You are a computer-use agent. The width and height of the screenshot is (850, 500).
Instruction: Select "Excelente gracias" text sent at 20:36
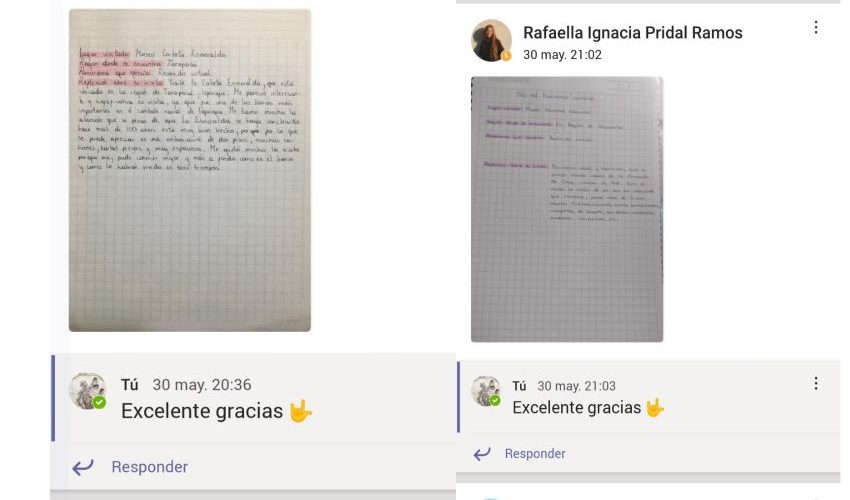202,411
